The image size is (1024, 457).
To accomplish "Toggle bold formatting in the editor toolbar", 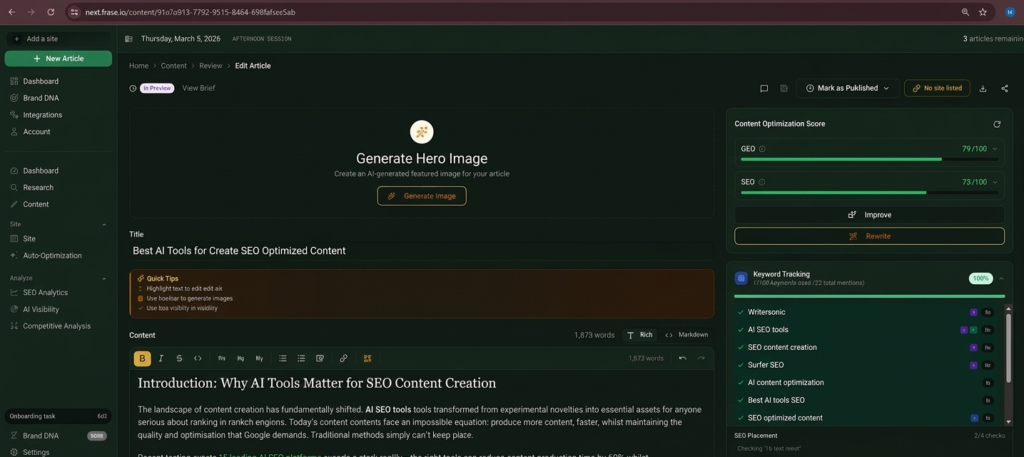I will click(x=142, y=358).
